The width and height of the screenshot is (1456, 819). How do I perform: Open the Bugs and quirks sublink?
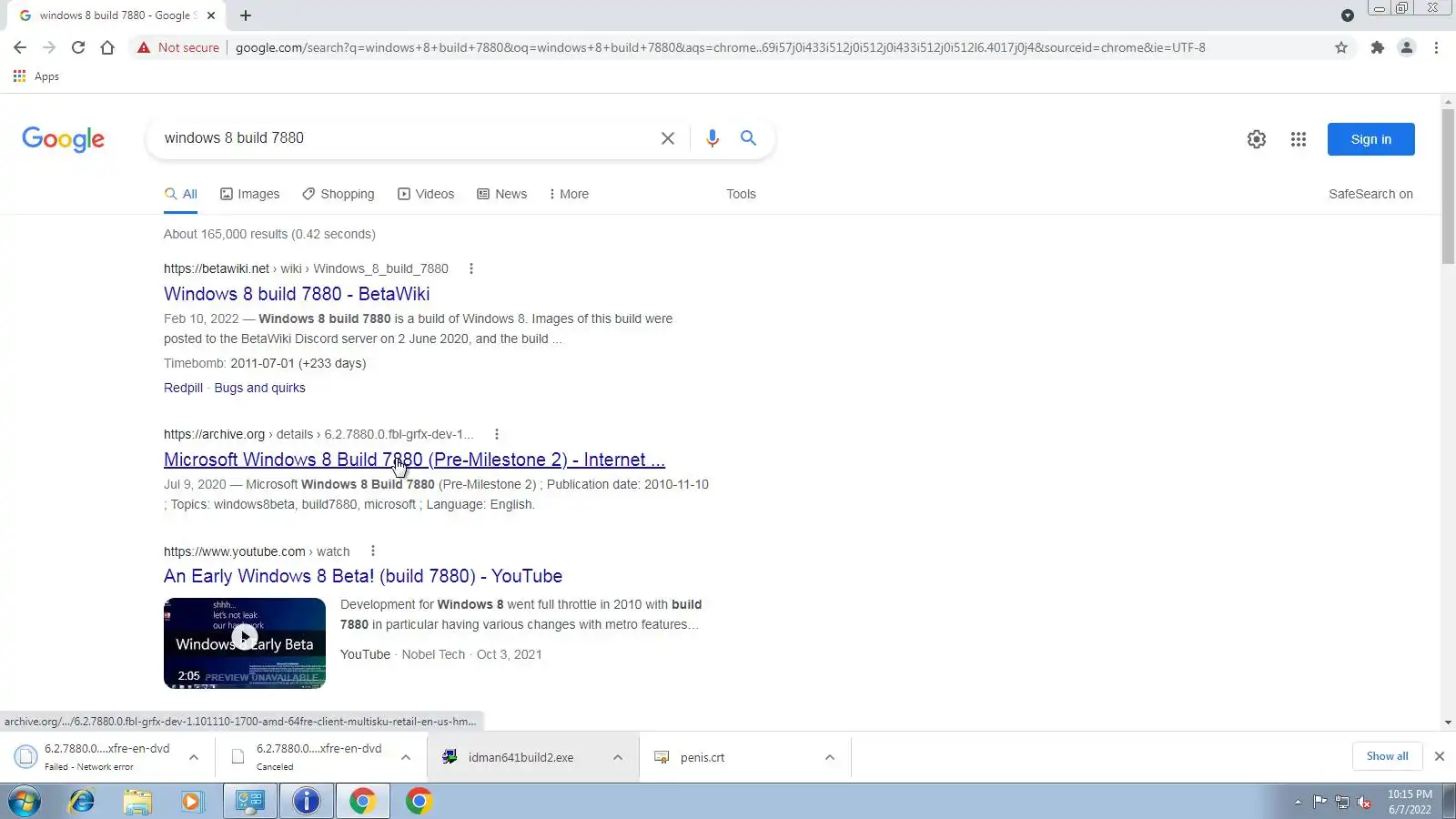(x=259, y=388)
